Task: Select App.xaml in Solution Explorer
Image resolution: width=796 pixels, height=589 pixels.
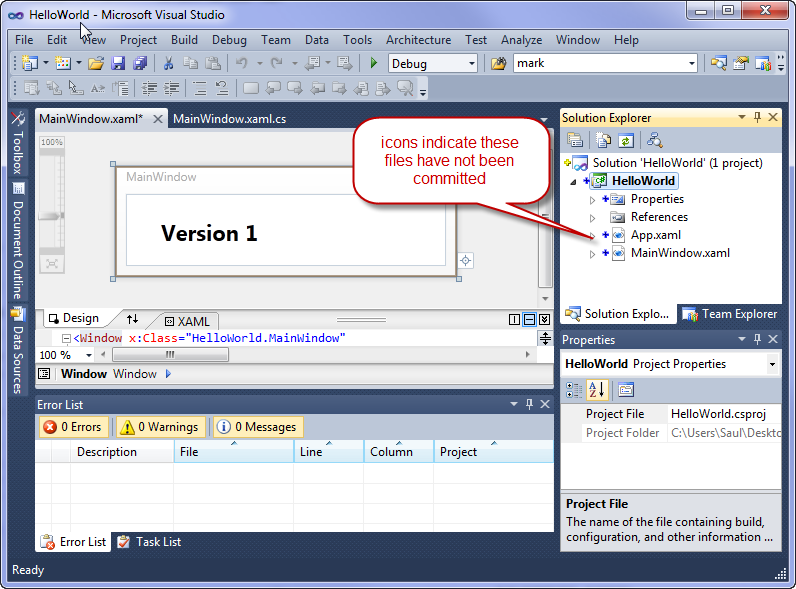Action: tap(655, 235)
